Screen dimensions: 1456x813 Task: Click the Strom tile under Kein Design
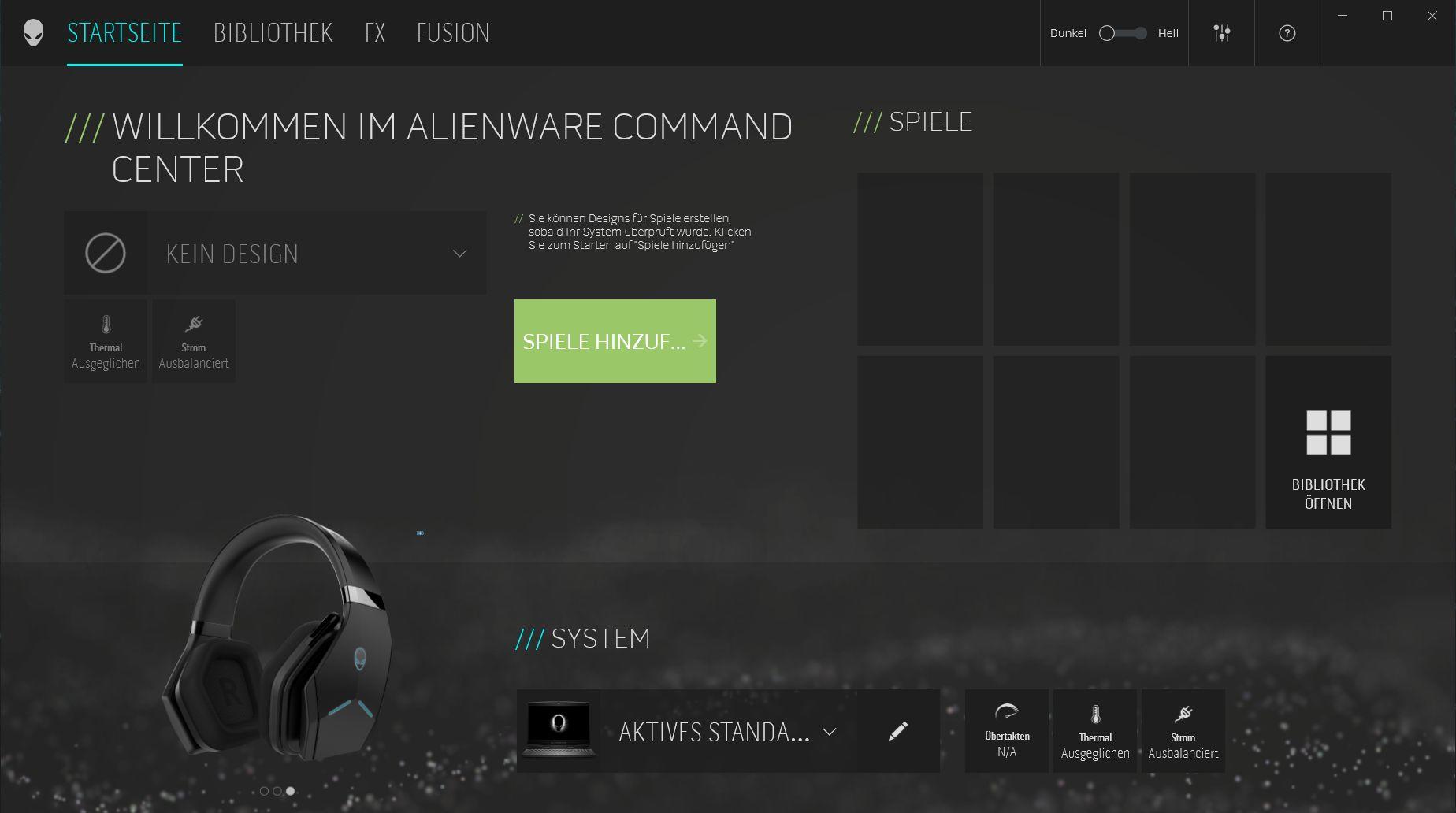(194, 341)
